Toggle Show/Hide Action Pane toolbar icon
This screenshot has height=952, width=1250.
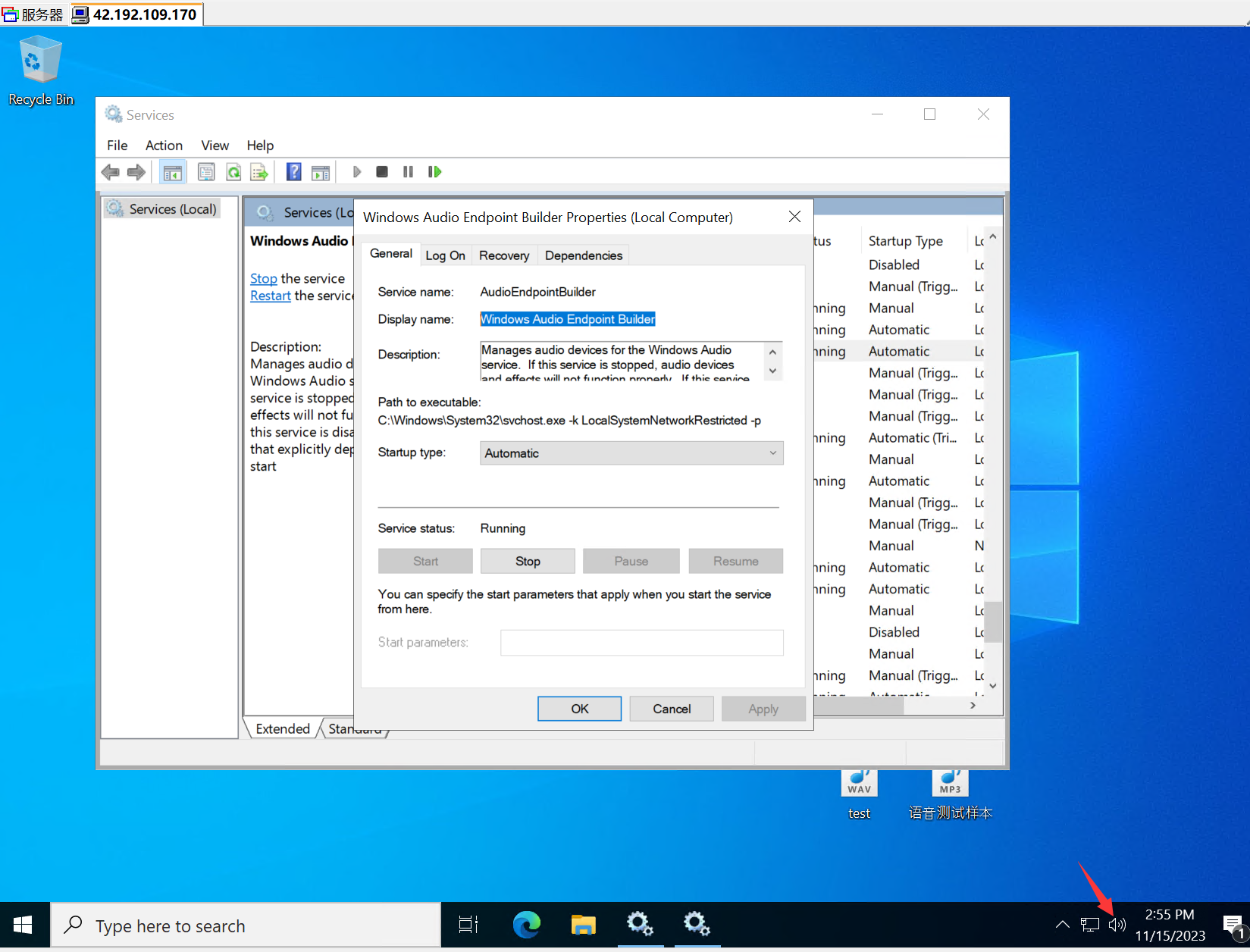[321, 172]
